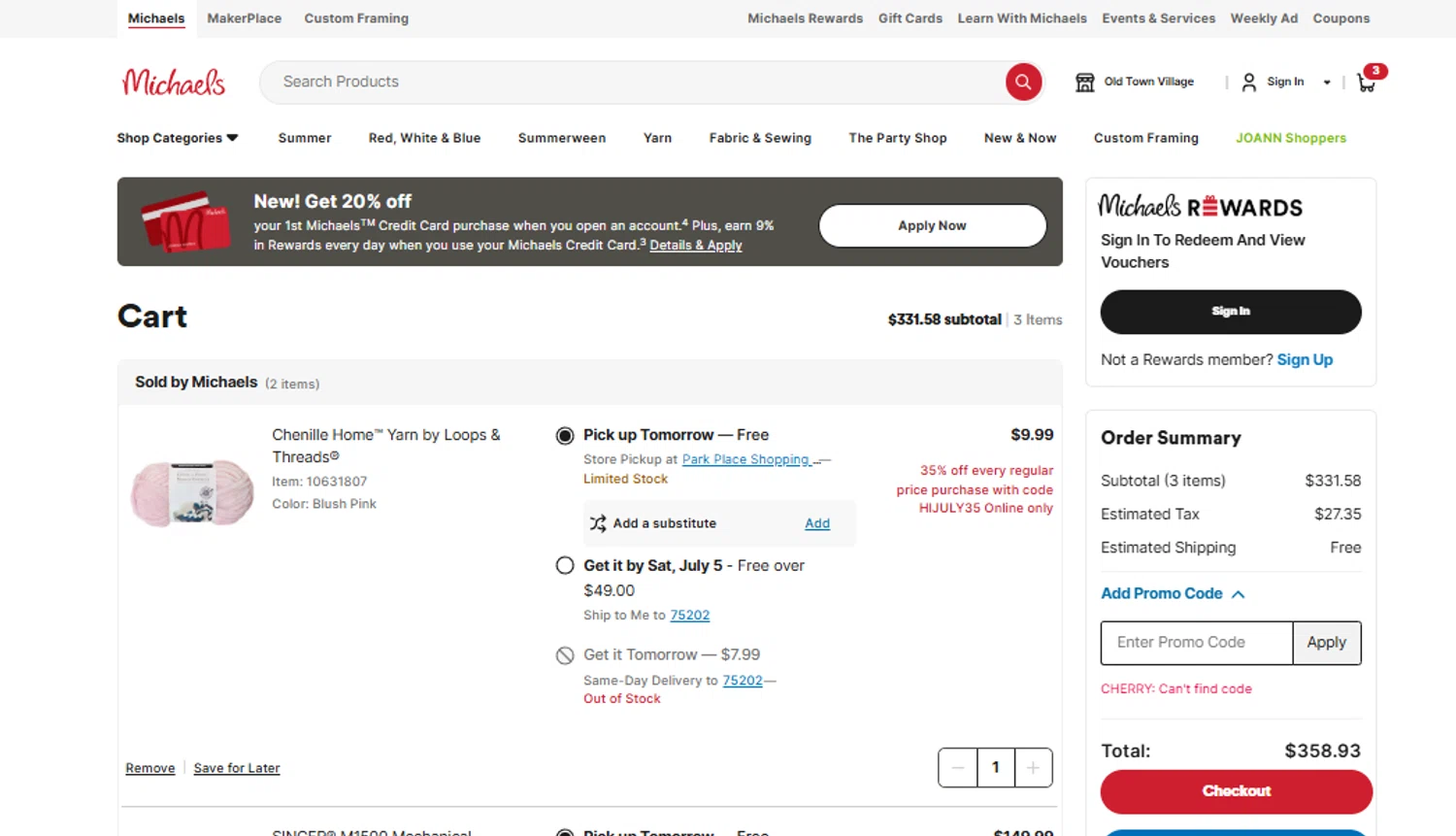Open New & Now menu

[1020, 138]
